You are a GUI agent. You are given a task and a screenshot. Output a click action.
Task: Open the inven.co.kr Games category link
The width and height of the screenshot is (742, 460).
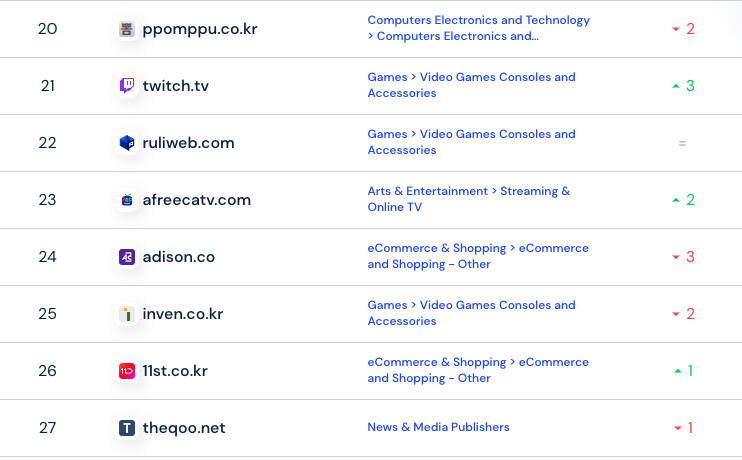[x=471, y=313]
